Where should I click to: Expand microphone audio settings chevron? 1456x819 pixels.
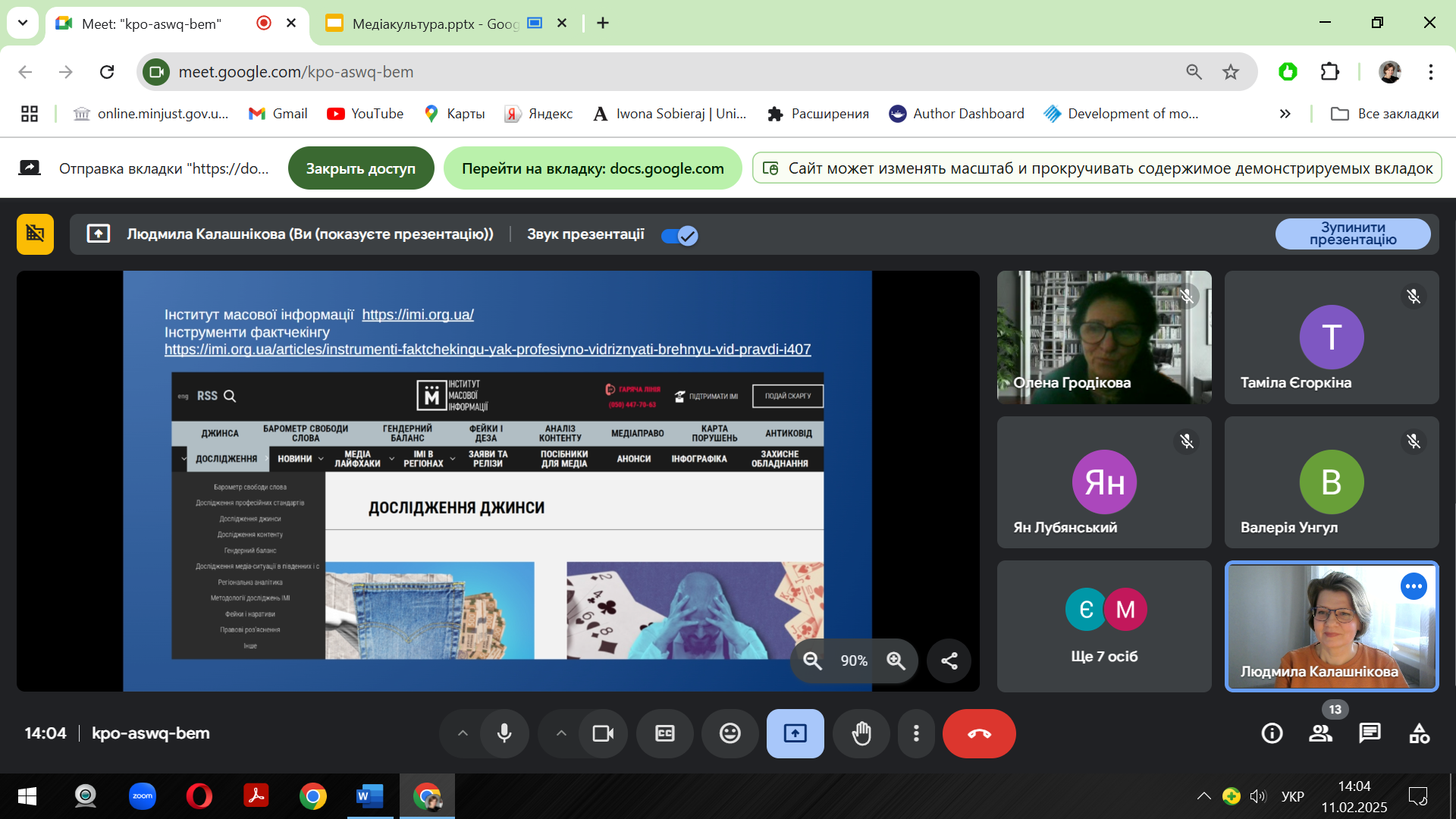(x=463, y=733)
